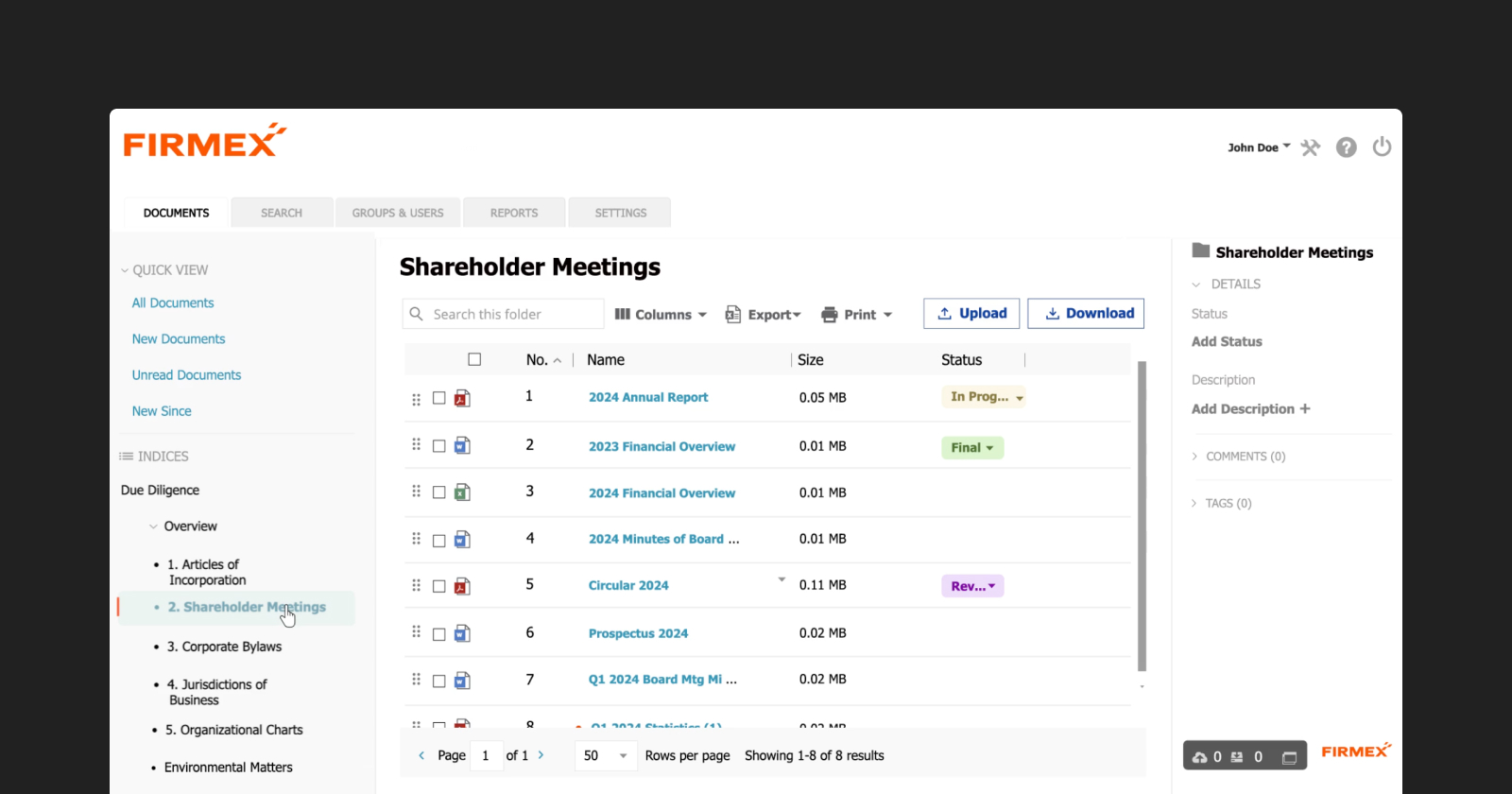Click the cloud upload queue icon
This screenshot has width=1512, height=794.
pyautogui.click(x=1200, y=757)
